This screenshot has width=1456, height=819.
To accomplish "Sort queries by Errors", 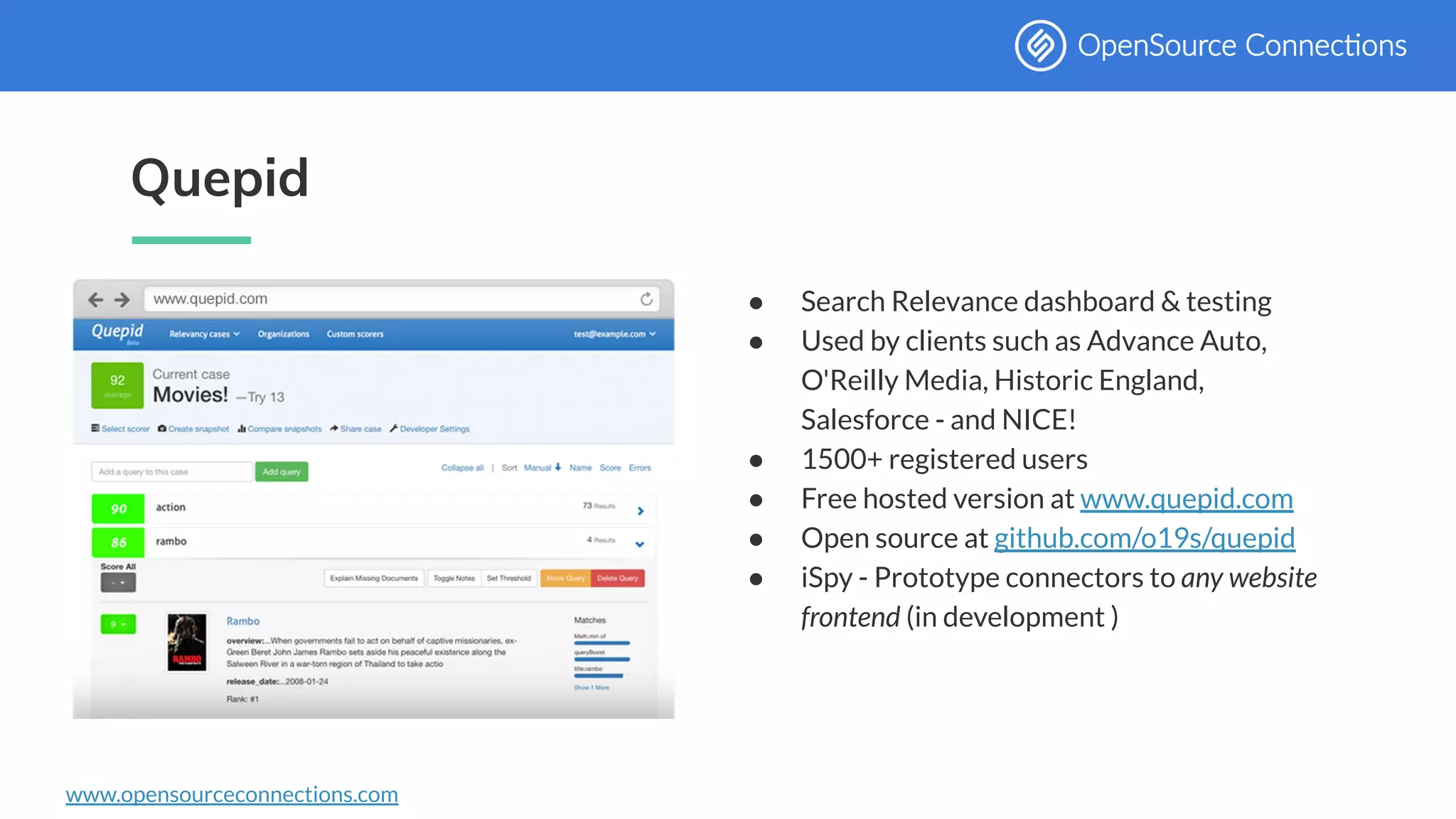I will 640,468.
